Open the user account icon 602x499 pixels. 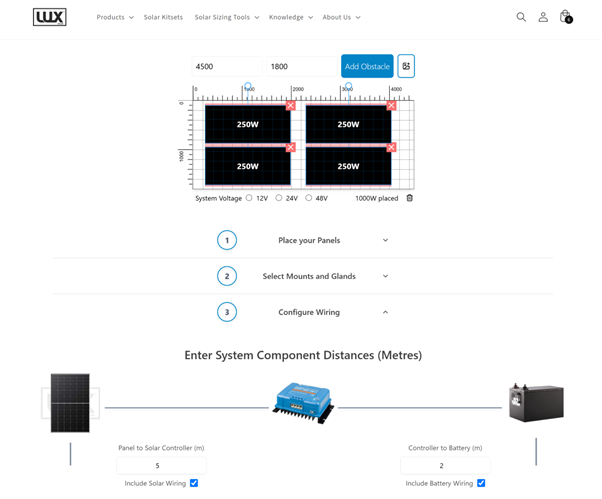coord(543,17)
